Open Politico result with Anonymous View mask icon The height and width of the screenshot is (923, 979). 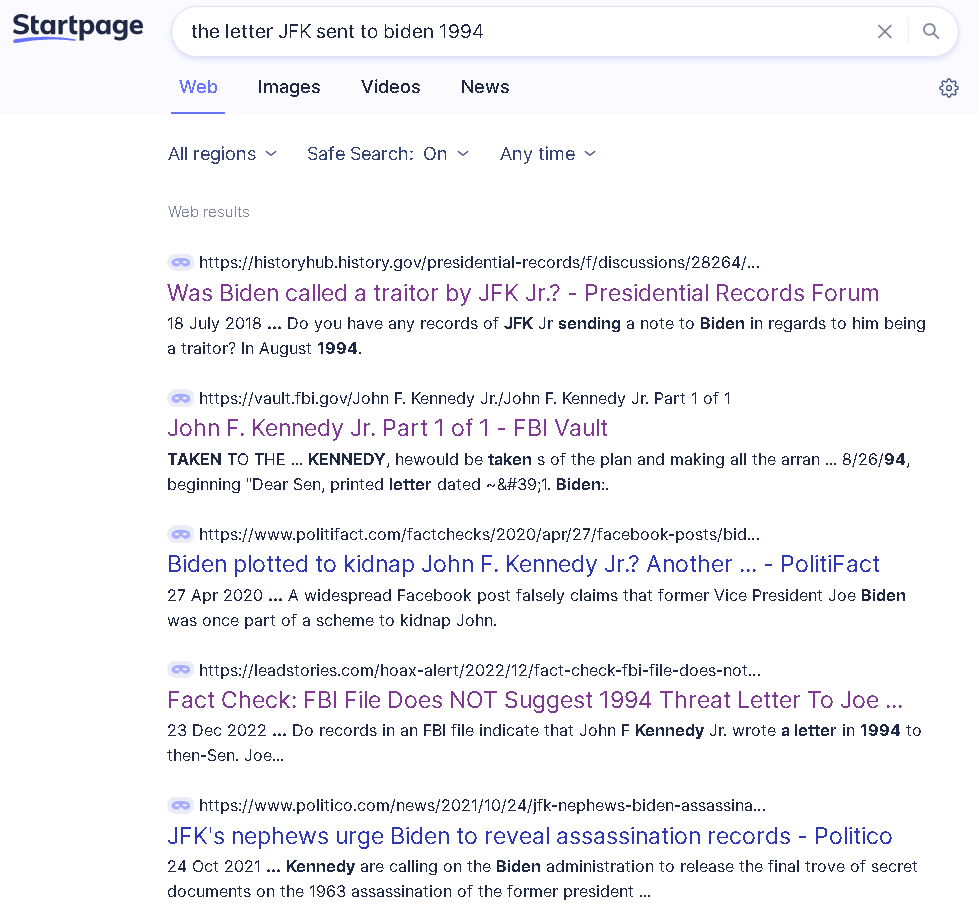[x=181, y=806]
